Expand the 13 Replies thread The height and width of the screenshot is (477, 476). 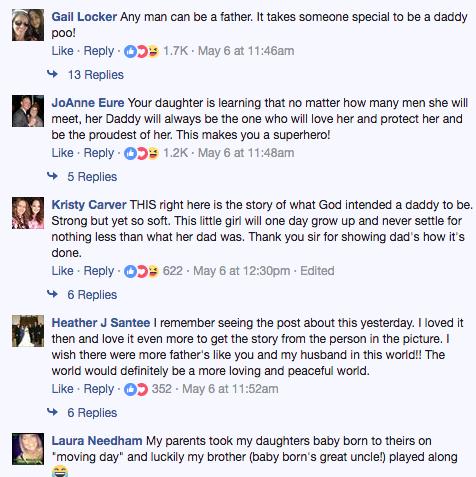point(96,75)
